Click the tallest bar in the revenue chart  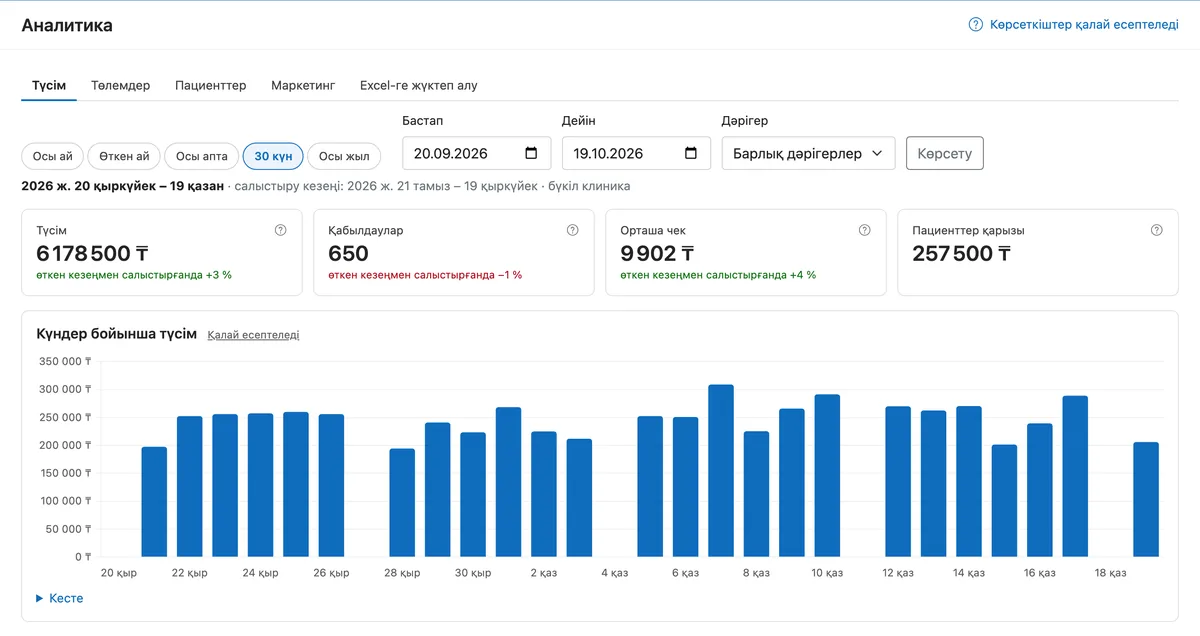pyautogui.click(x=721, y=470)
